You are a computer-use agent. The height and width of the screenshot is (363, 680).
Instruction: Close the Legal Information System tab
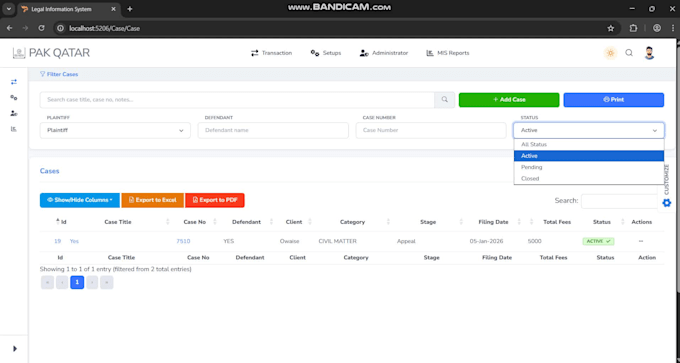(114, 9)
